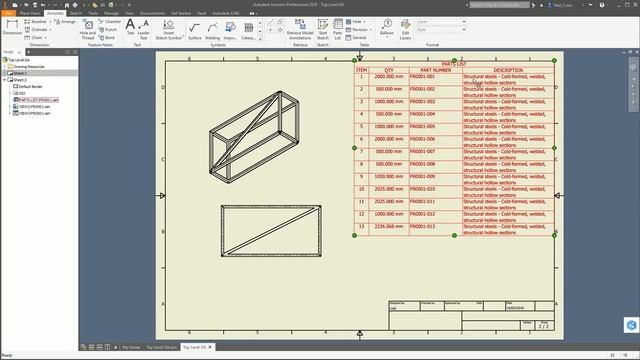
Task: Switch to the My Home document tab
Action: 131,347
